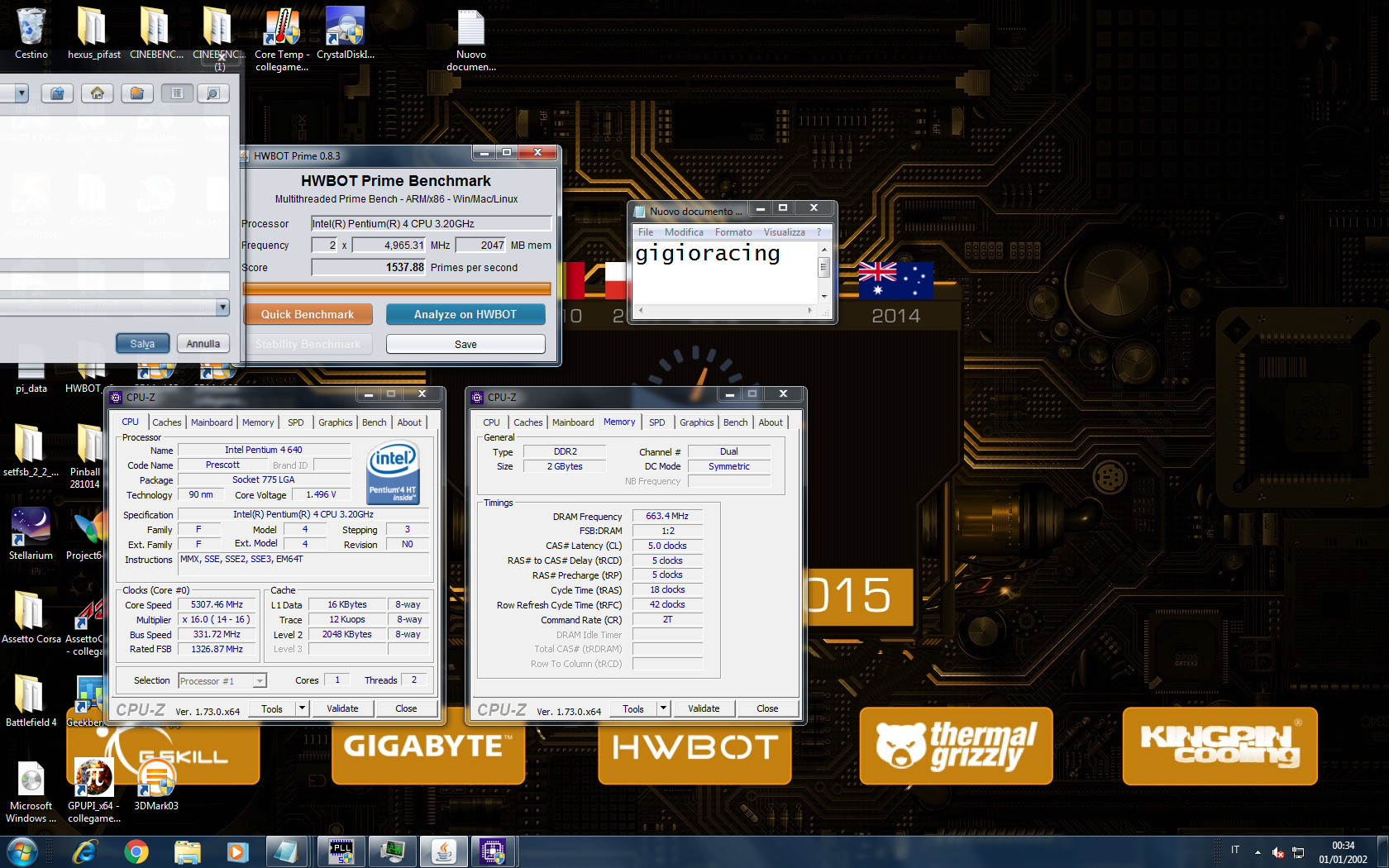Viewport: 1389px width, 868px height.
Task: Go up one folder level in save dialog
Action: tap(57, 93)
